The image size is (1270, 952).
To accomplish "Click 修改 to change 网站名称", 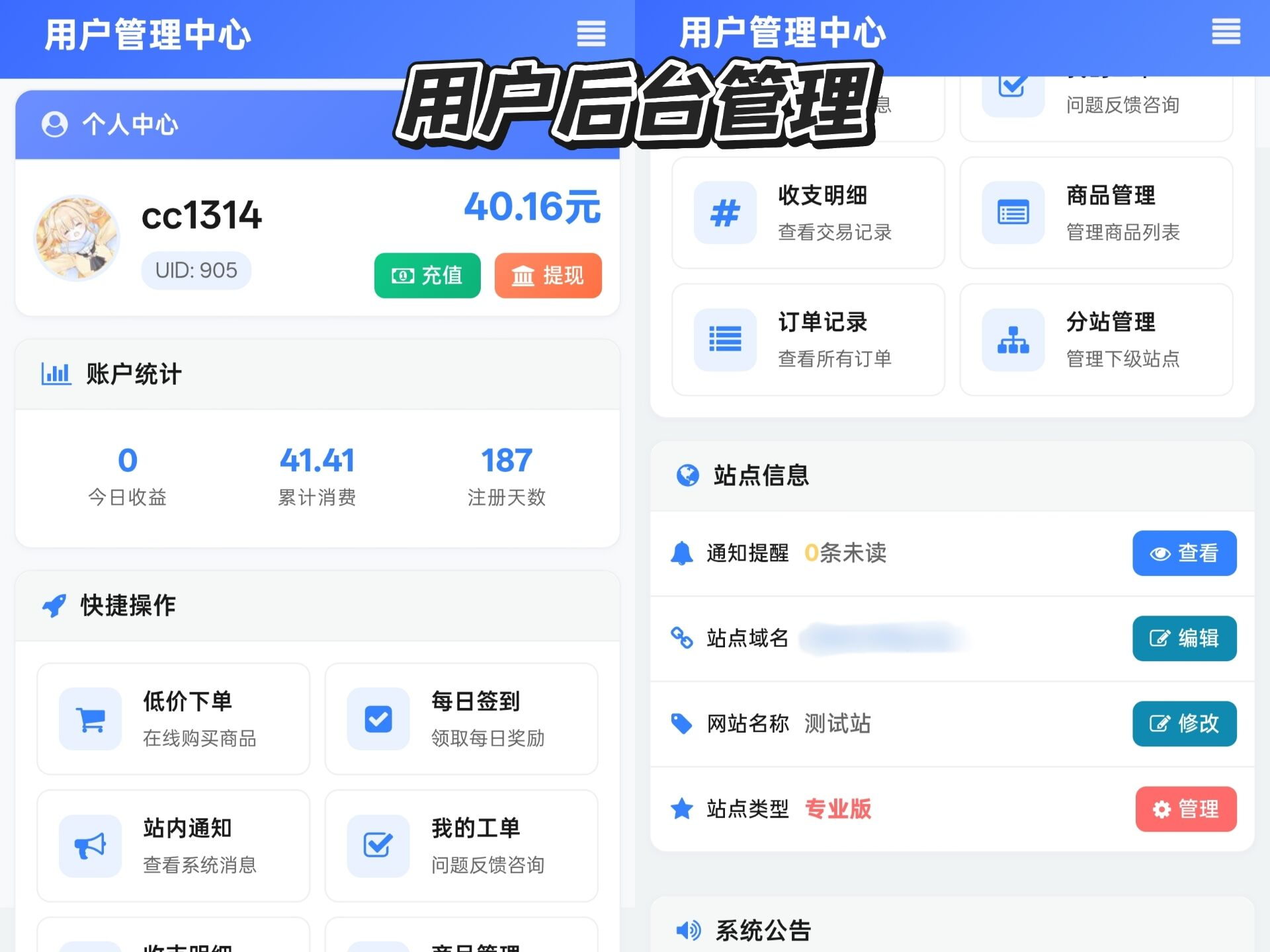I will click(1184, 724).
